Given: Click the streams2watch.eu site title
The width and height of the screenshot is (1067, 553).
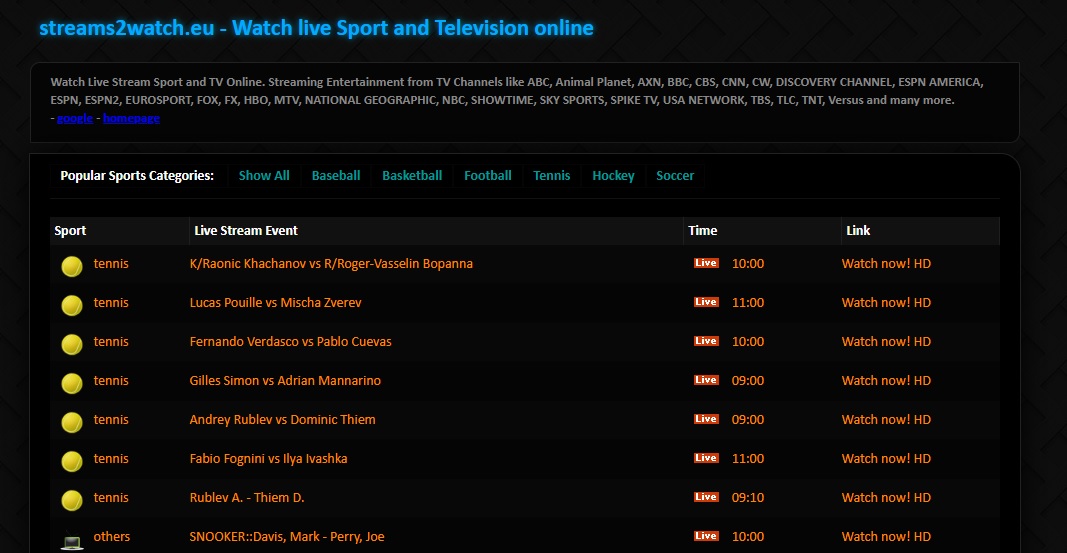Looking at the screenshot, I should point(316,28).
